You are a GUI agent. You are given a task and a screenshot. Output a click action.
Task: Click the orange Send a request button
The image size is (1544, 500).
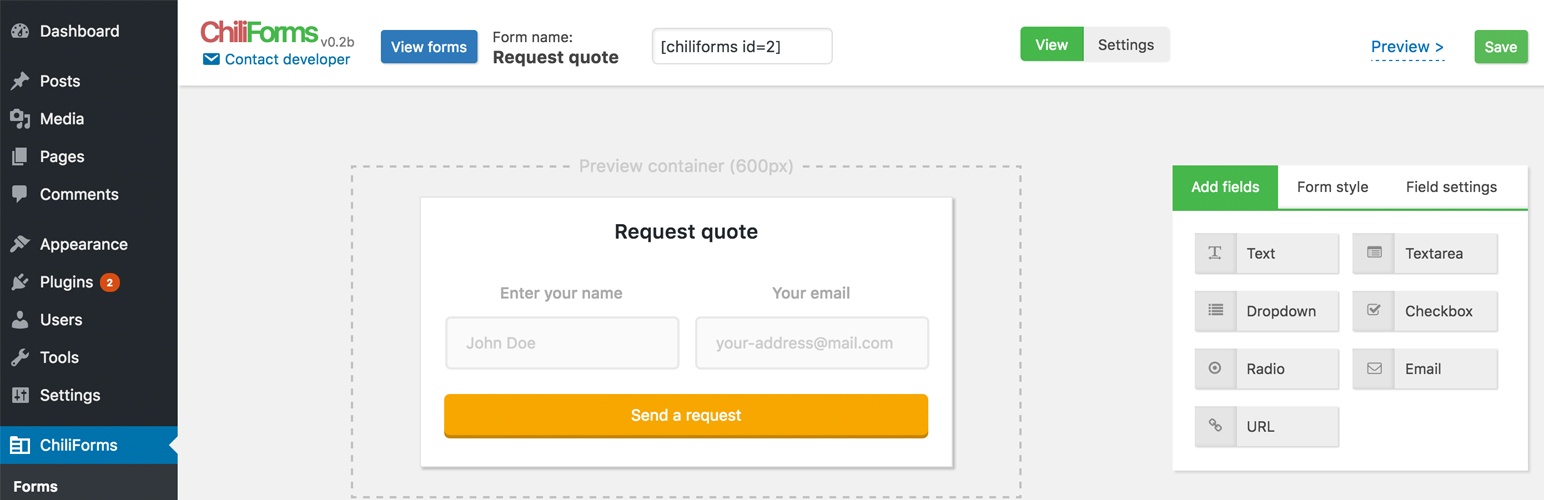pos(686,415)
